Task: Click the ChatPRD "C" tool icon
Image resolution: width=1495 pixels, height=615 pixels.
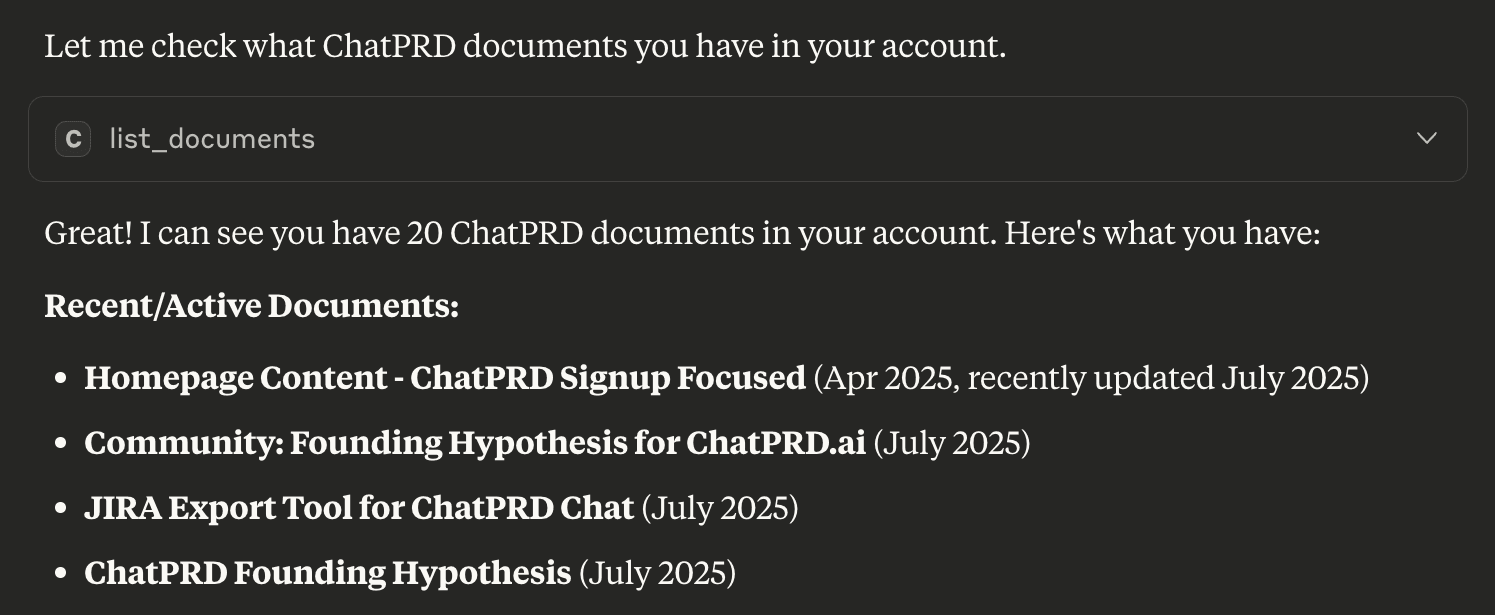Action: 73,139
